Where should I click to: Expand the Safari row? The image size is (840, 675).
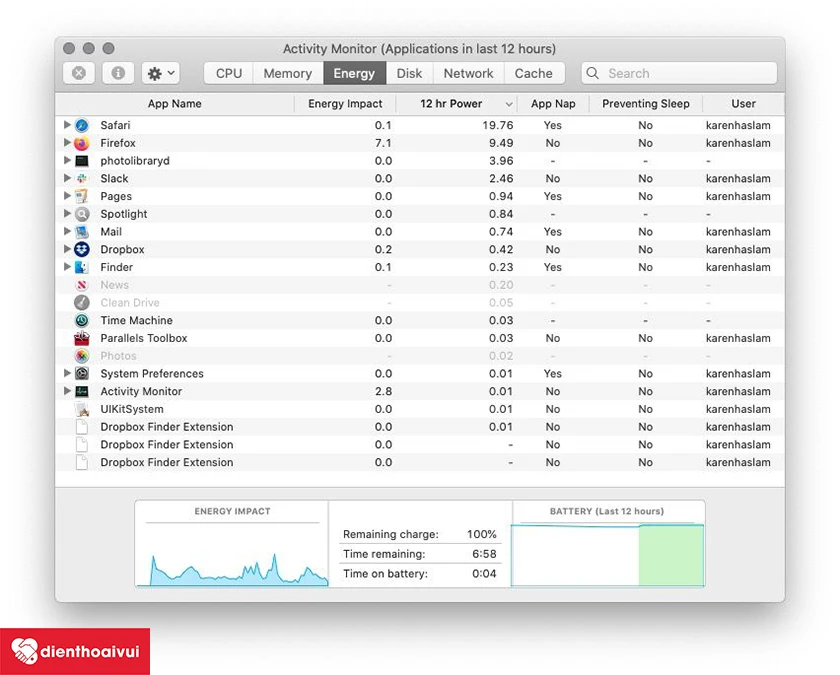click(x=67, y=125)
